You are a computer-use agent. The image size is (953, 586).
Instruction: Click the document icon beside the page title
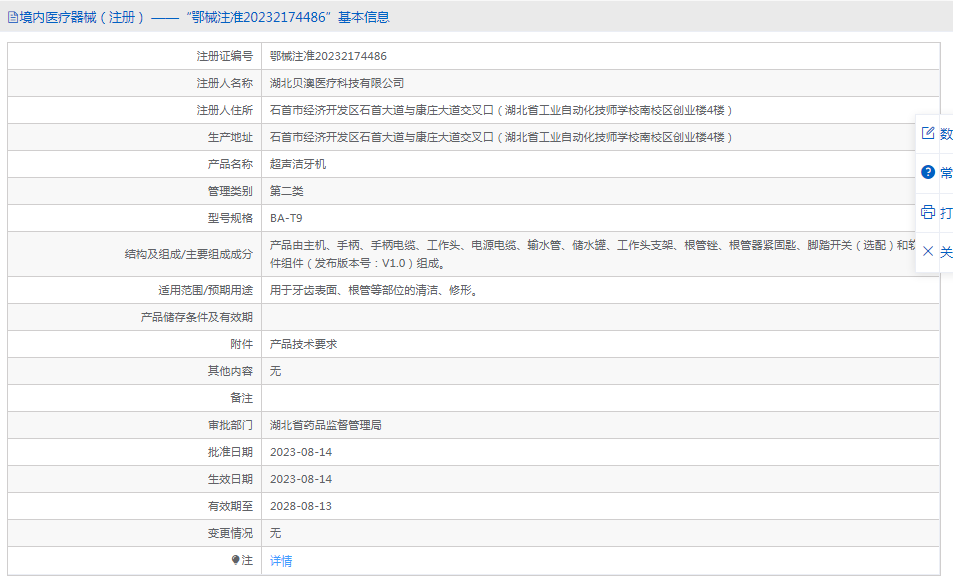pos(13,18)
